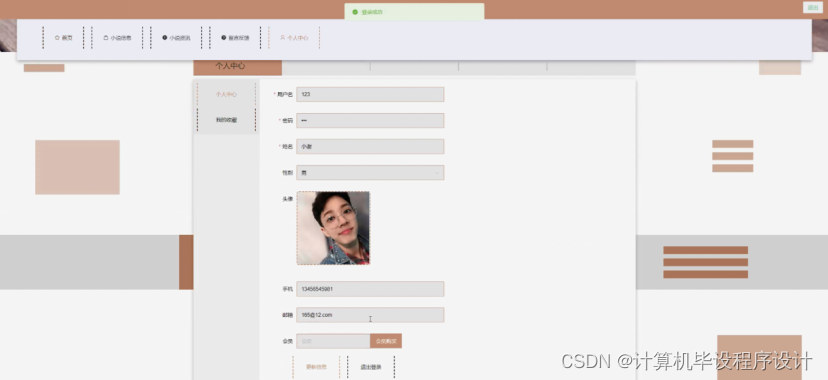The image size is (828, 380).
Task: Select 个人中心 in the left sidebar
Action: tap(226, 94)
